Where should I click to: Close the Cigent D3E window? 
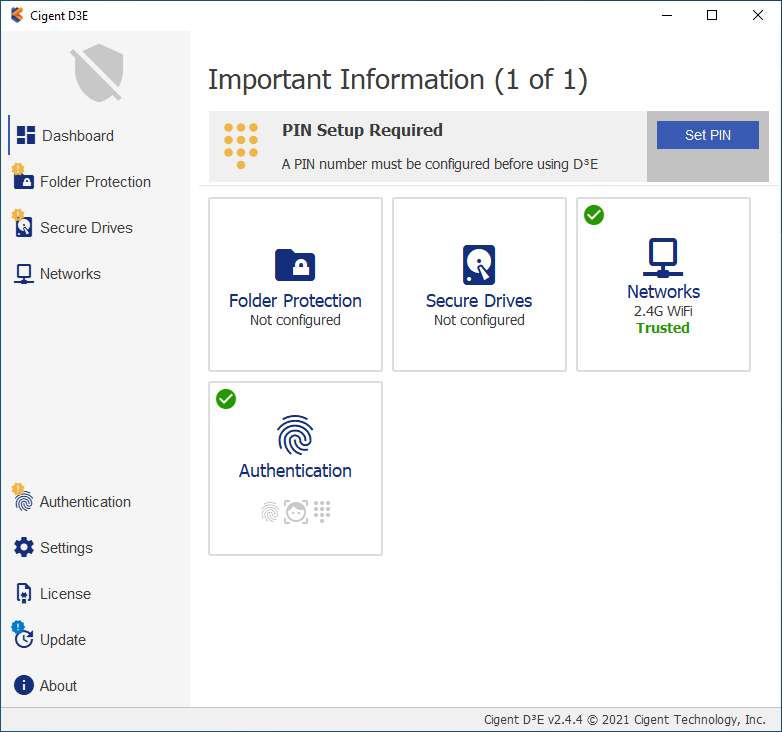pos(758,15)
